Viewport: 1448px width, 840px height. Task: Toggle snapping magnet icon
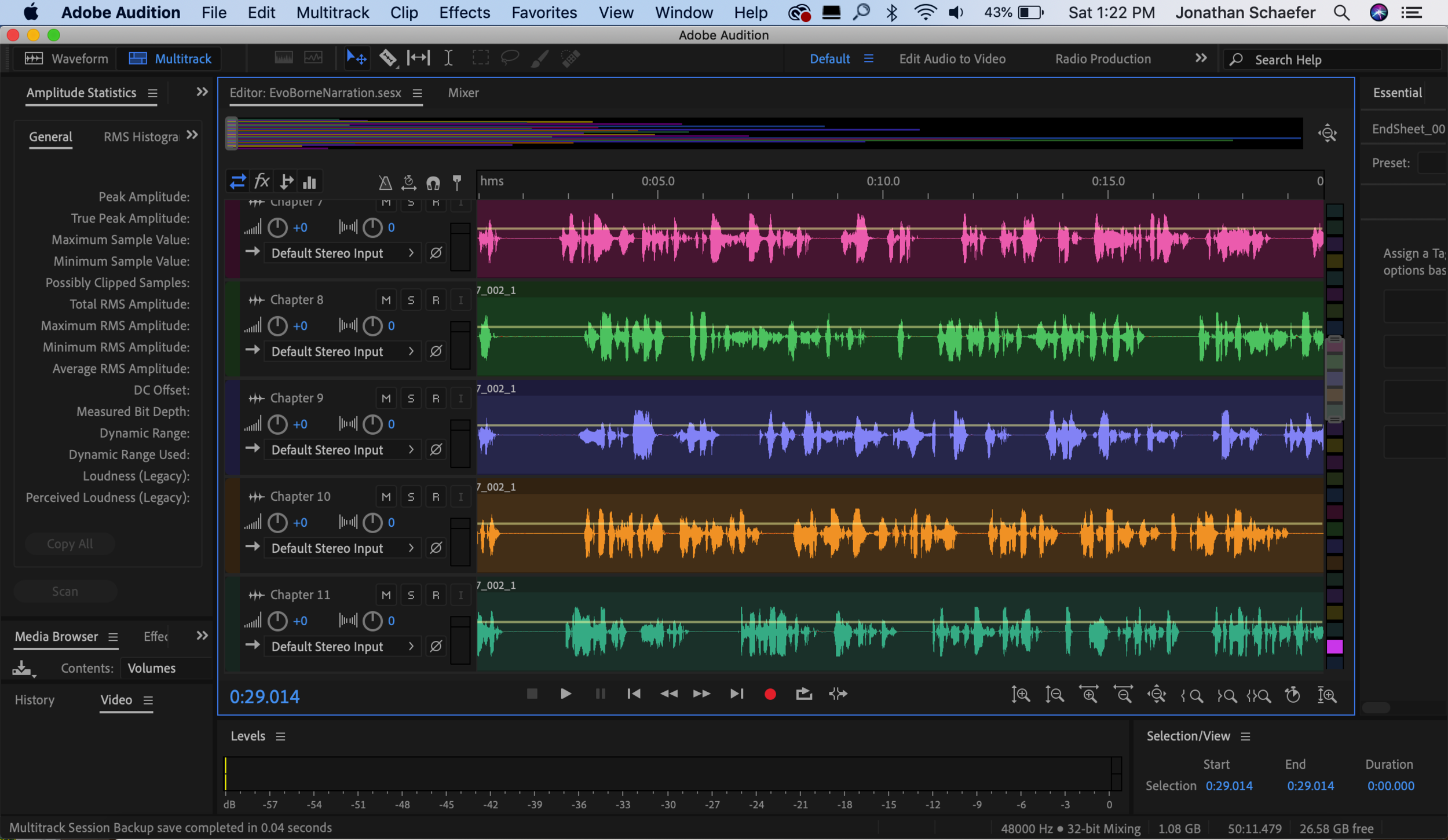(x=433, y=184)
